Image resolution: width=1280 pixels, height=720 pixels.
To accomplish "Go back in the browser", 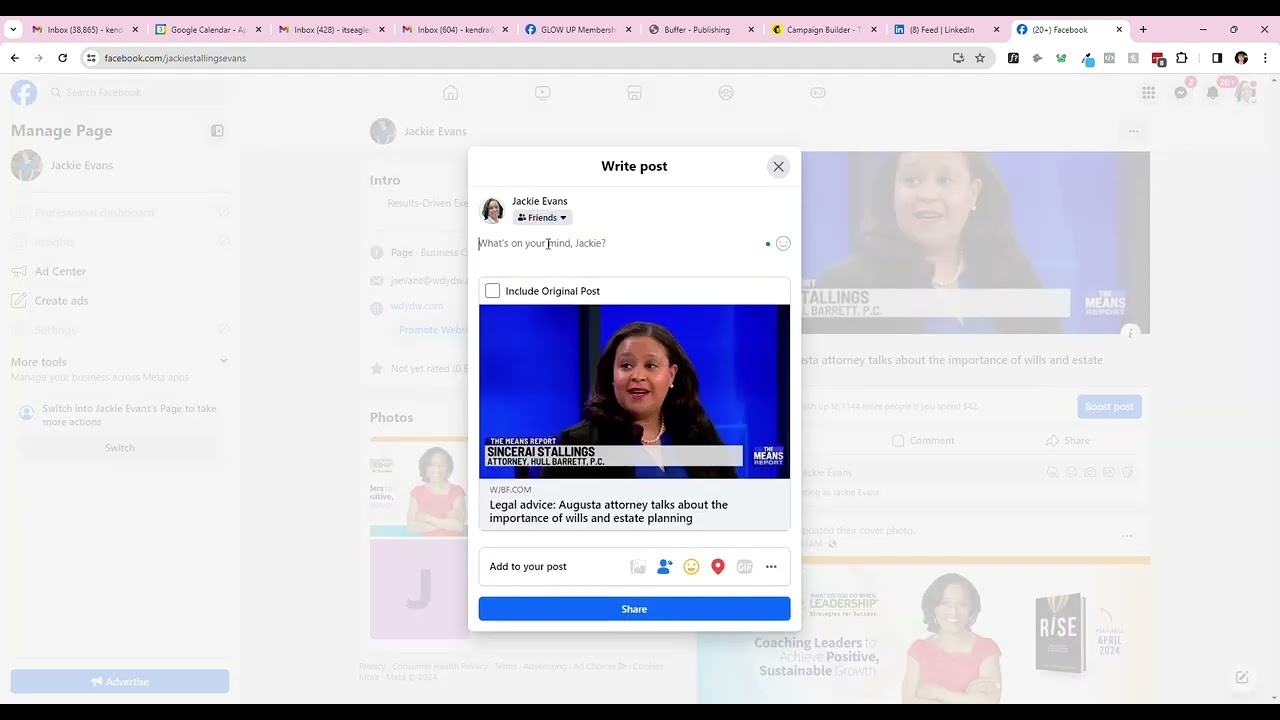I will click(x=15, y=58).
